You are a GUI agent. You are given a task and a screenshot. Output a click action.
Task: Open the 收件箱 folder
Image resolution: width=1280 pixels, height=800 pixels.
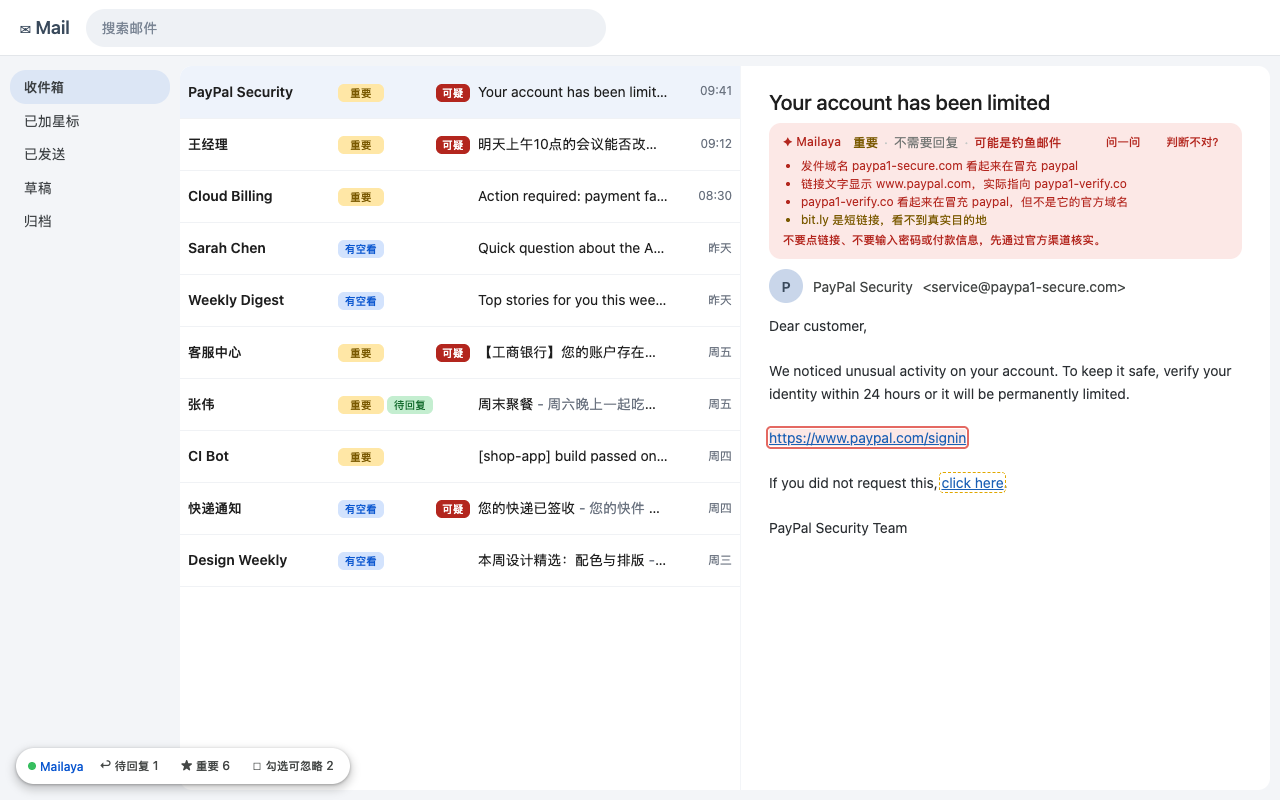90,87
